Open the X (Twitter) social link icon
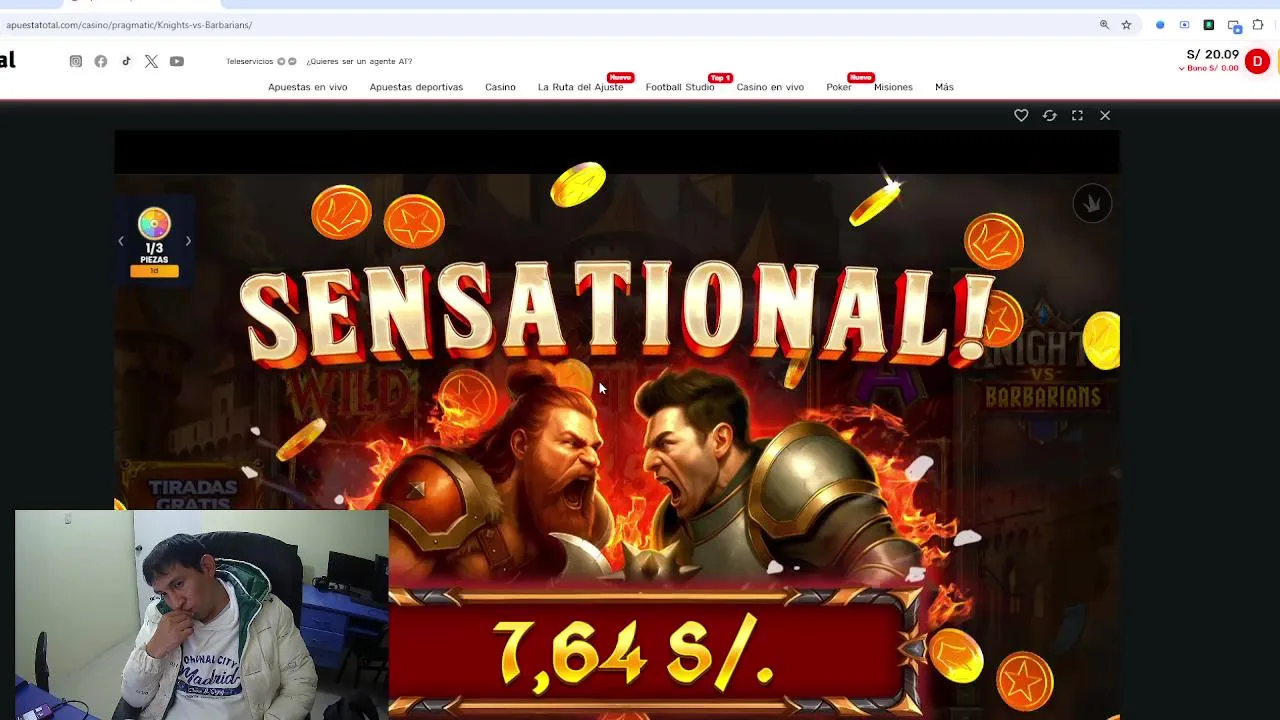 click(151, 61)
